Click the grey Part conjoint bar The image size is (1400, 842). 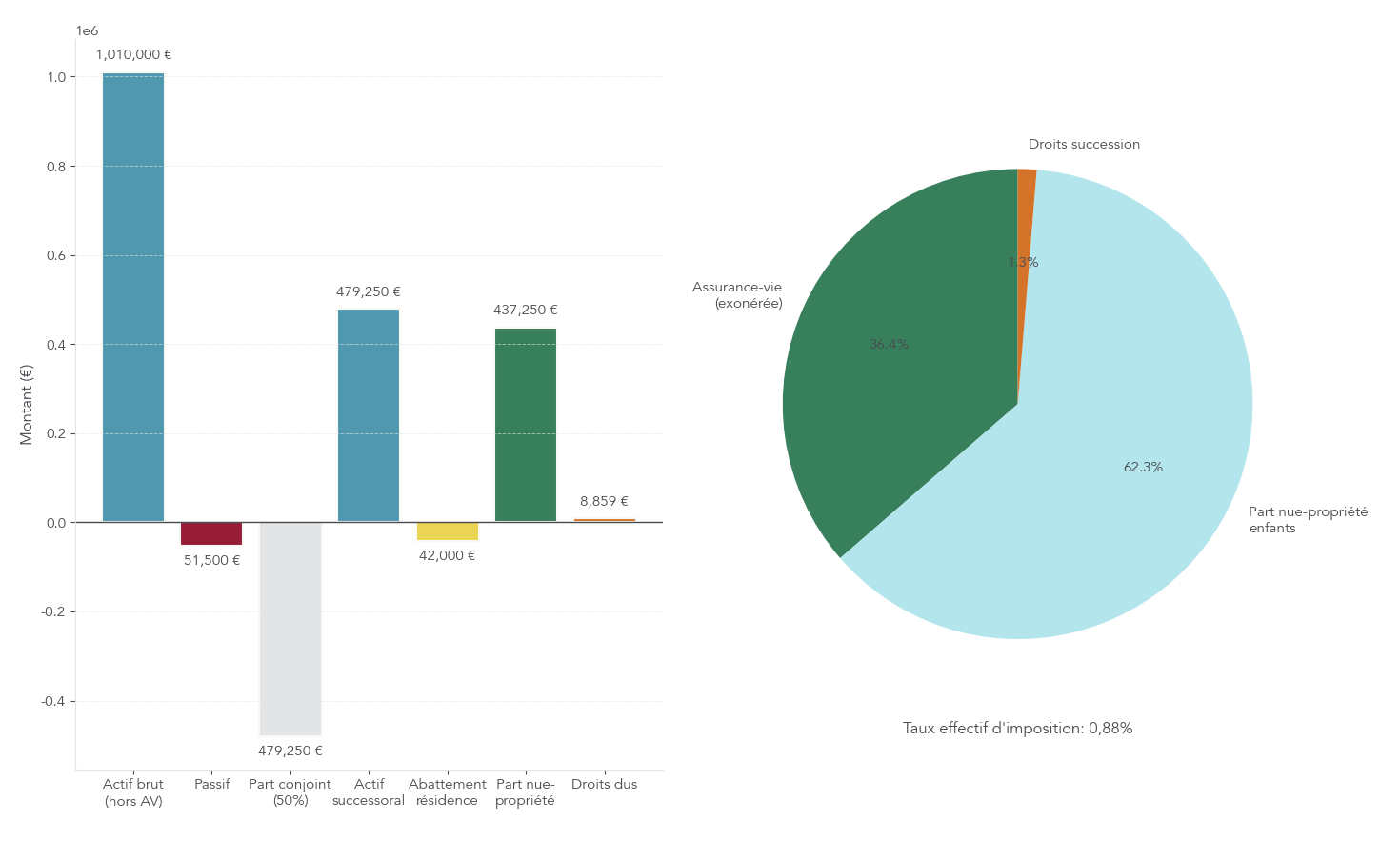click(290, 629)
